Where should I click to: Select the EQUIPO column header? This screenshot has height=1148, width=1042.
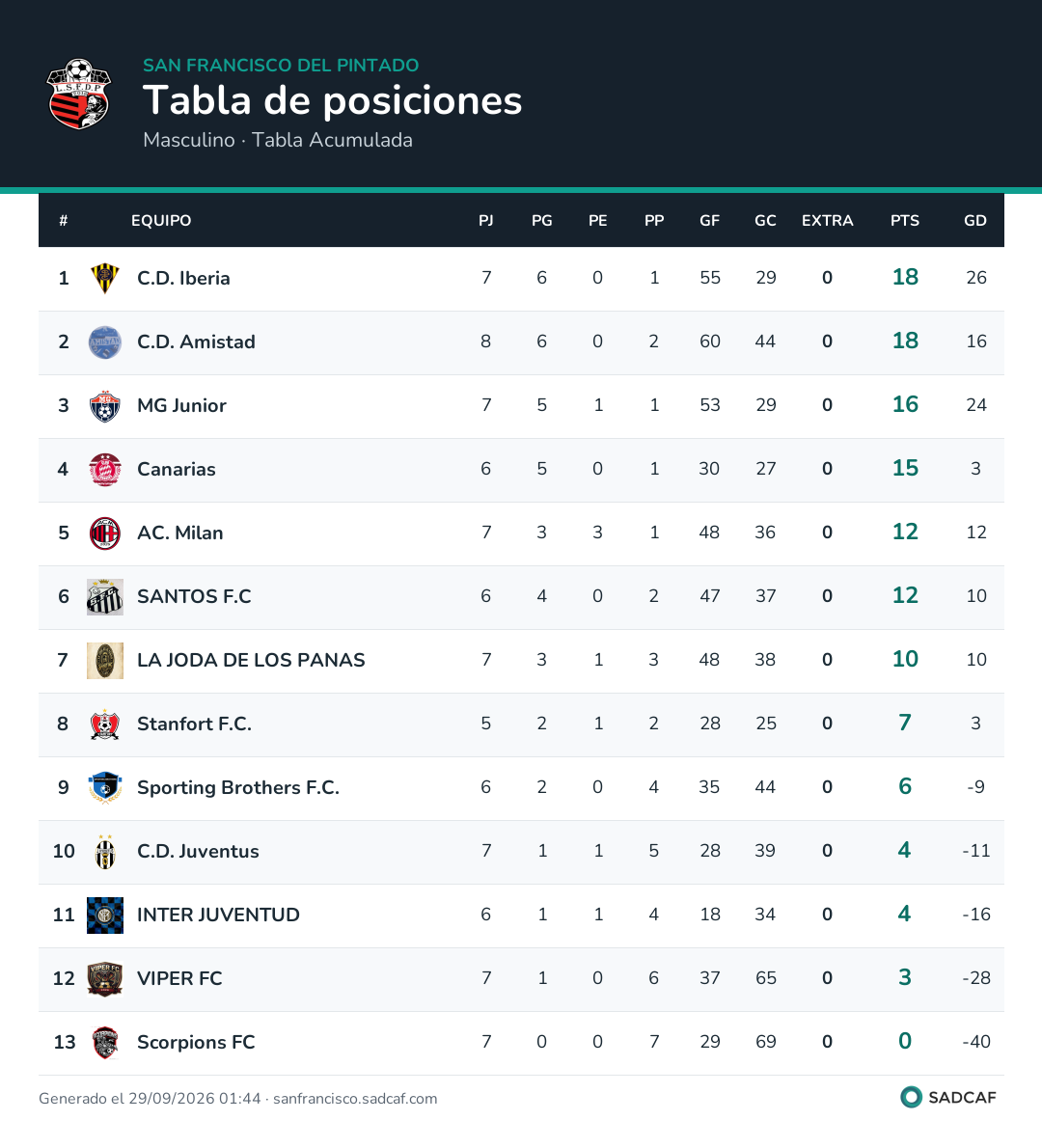click(x=161, y=220)
